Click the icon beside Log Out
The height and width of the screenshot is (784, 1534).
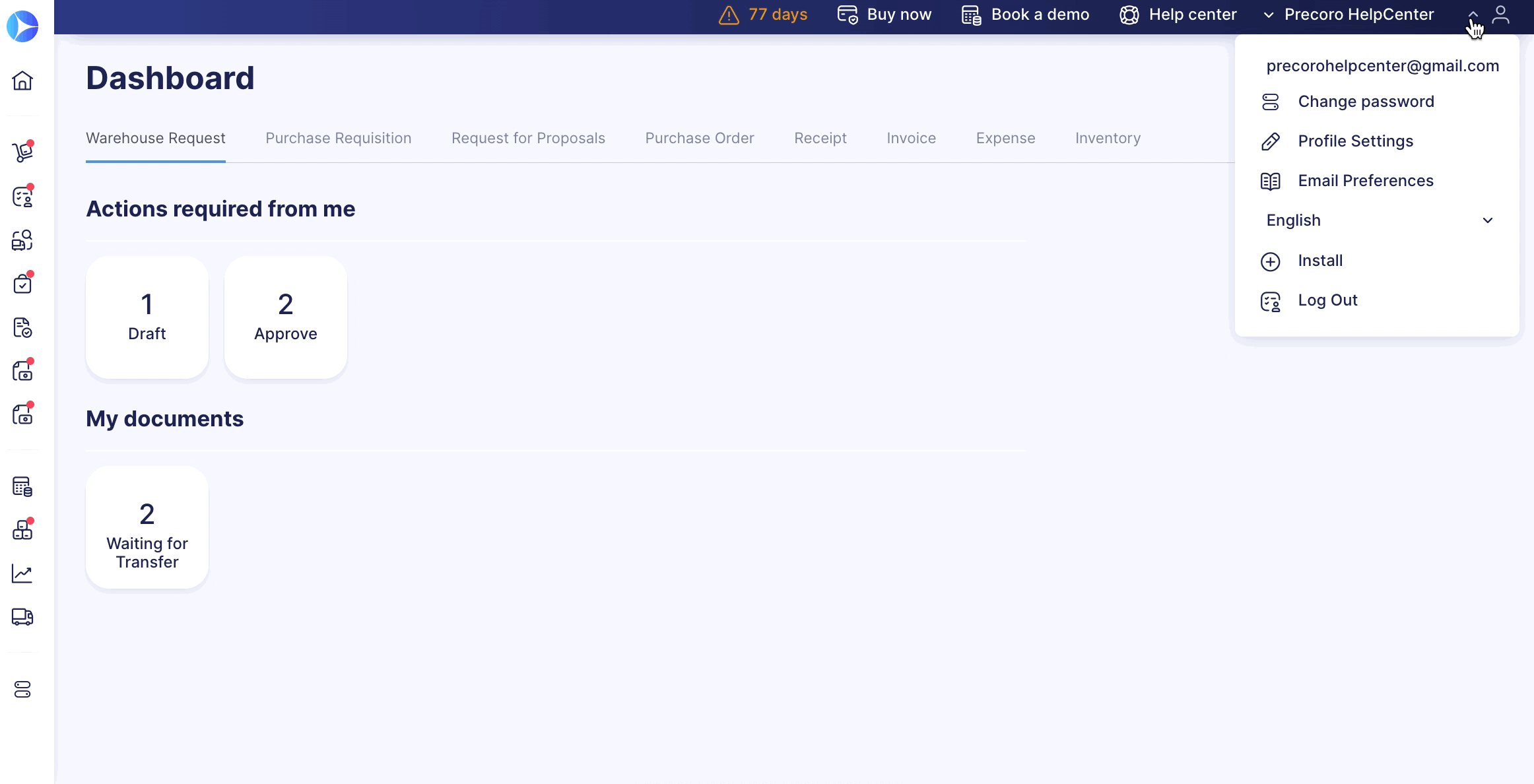pyautogui.click(x=1271, y=302)
